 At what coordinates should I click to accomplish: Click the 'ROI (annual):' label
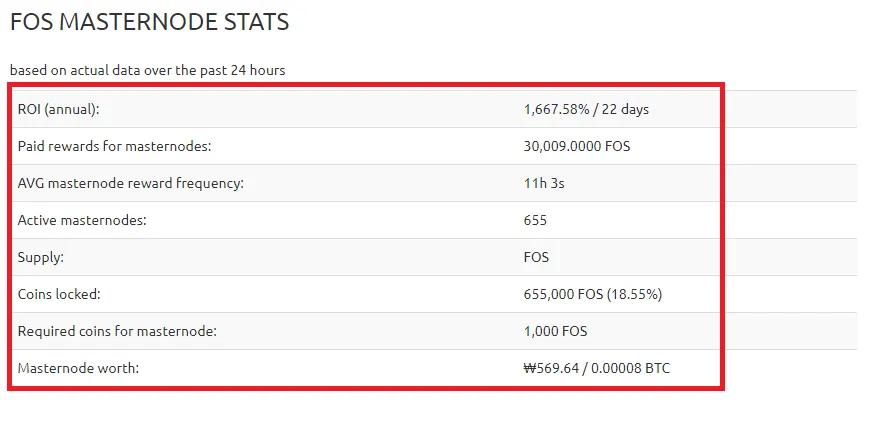point(58,109)
